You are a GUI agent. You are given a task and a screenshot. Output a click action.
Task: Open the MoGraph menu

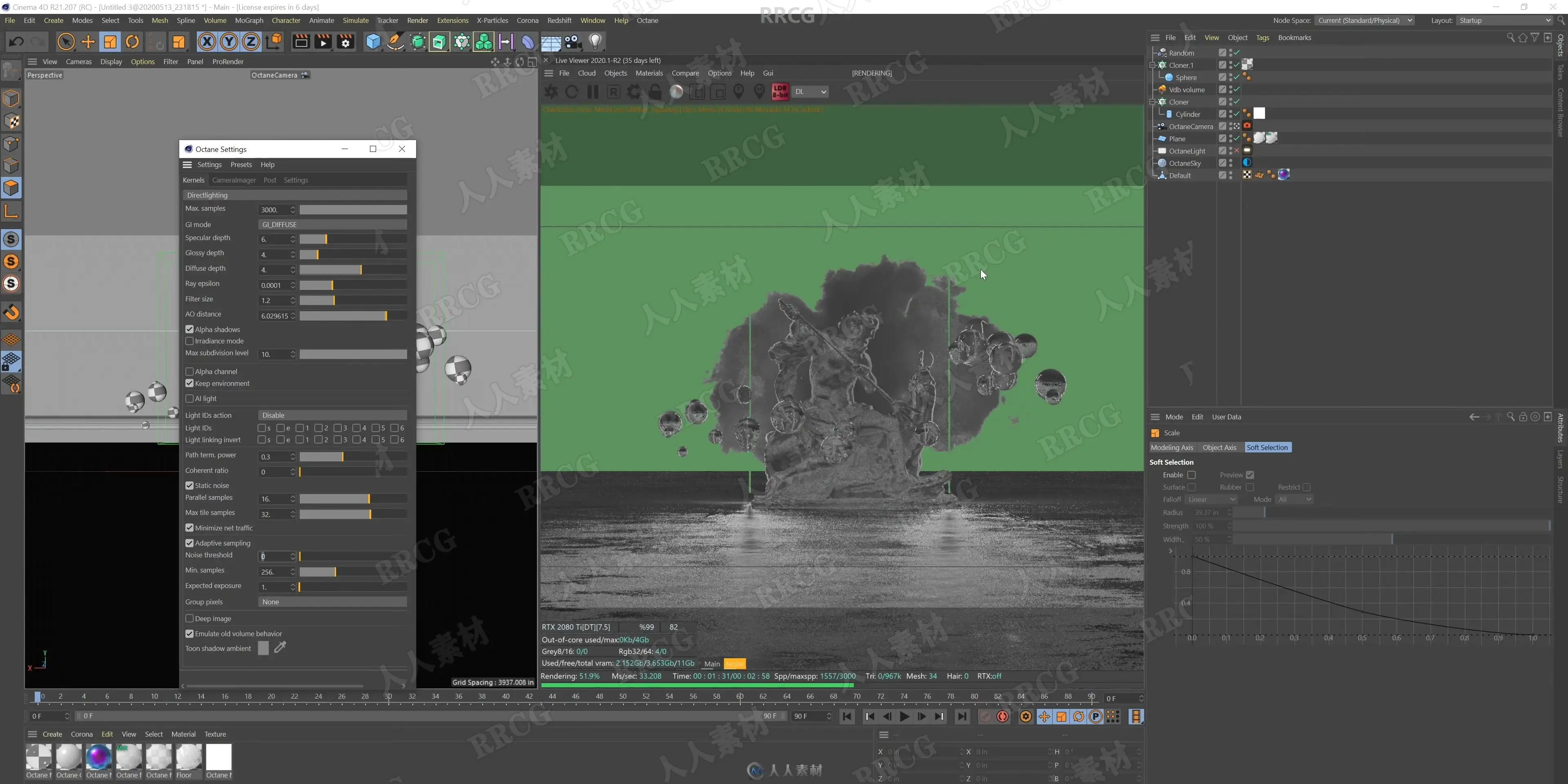point(249,21)
